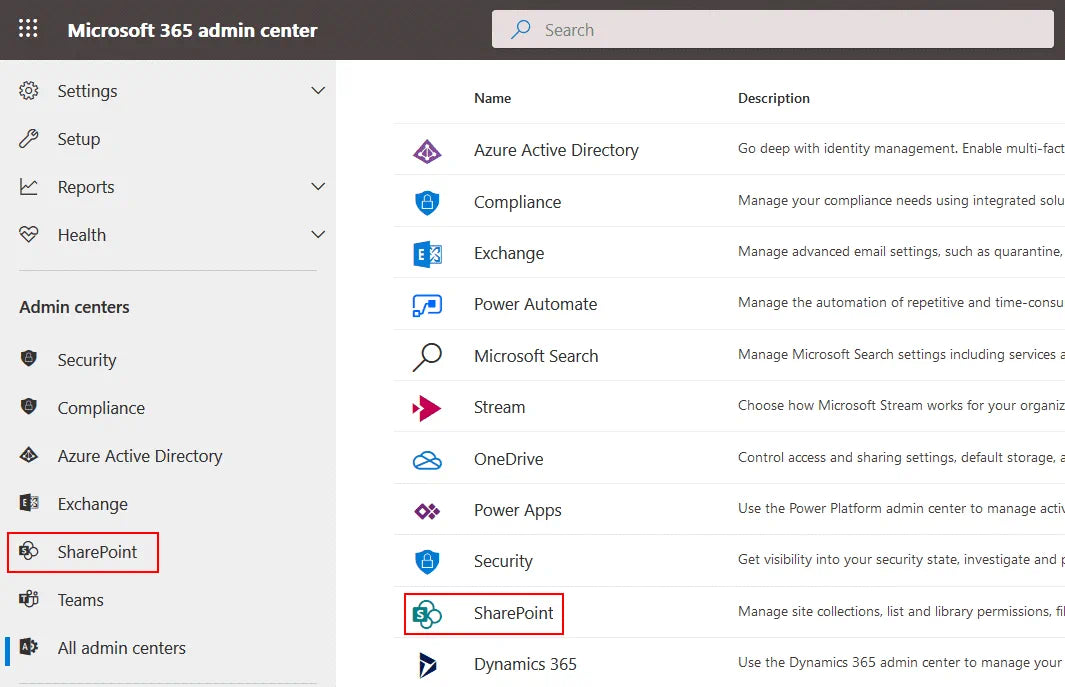The height and width of the screenshot is (687, 1065).
Task: Click the OneDrive cloud icon
Action: (427, 460)
